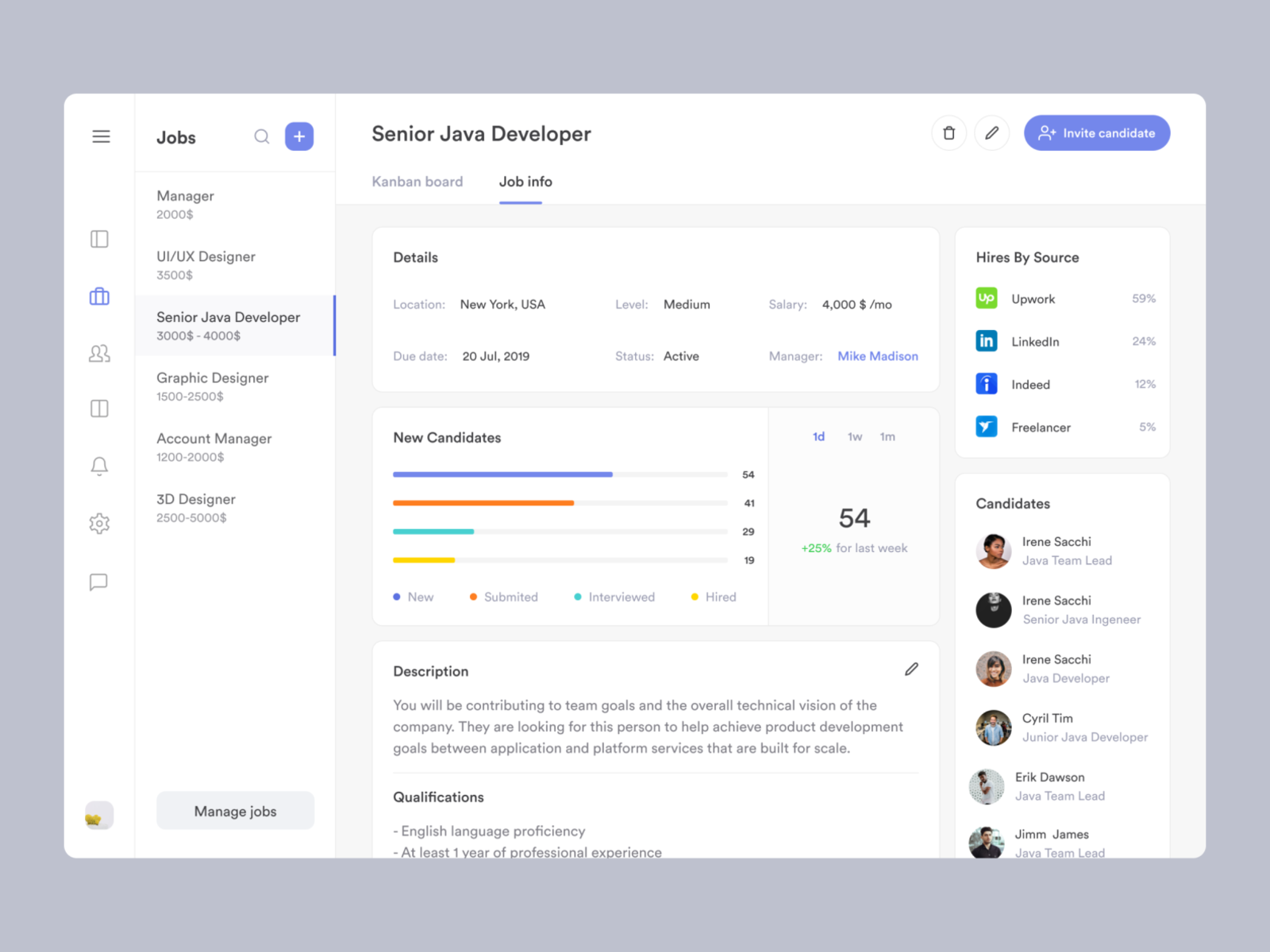Click the Dashboard panel icon in sidebar
This screenshot has width=1270, height=952.
pyautogui.click(x=98, y=238)
